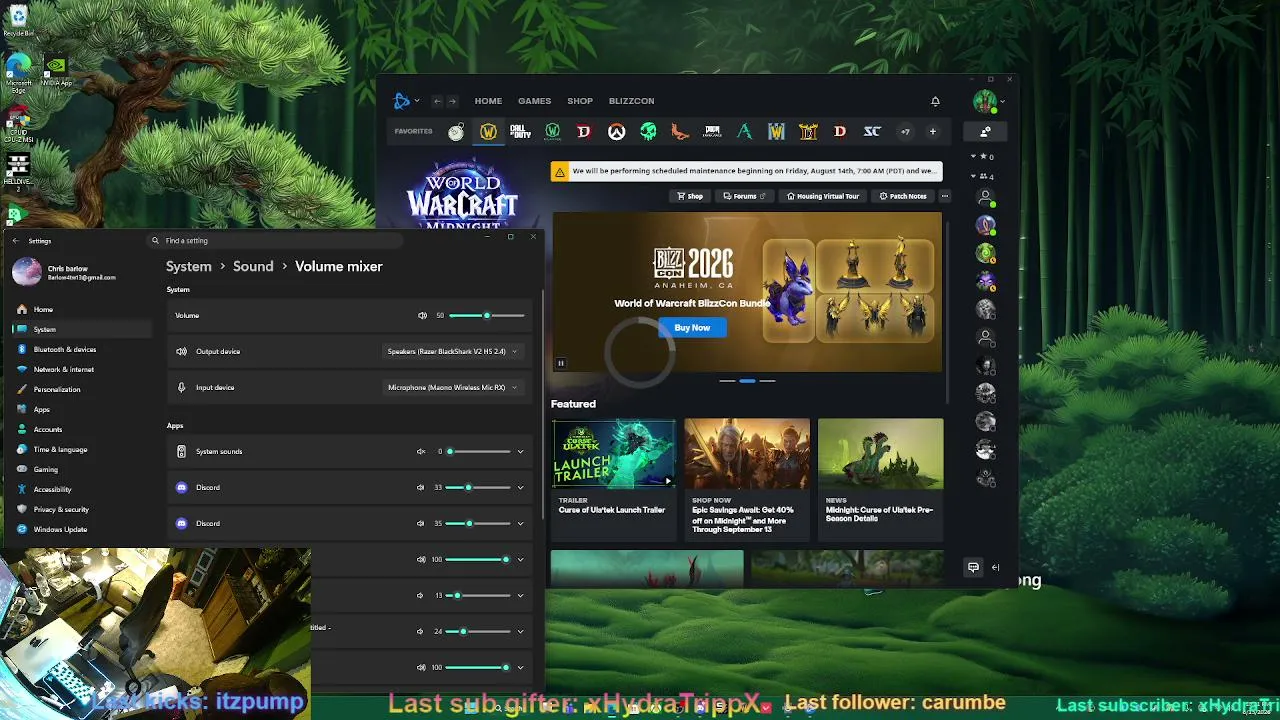Open the Shop button under maintenance notice

690,196
